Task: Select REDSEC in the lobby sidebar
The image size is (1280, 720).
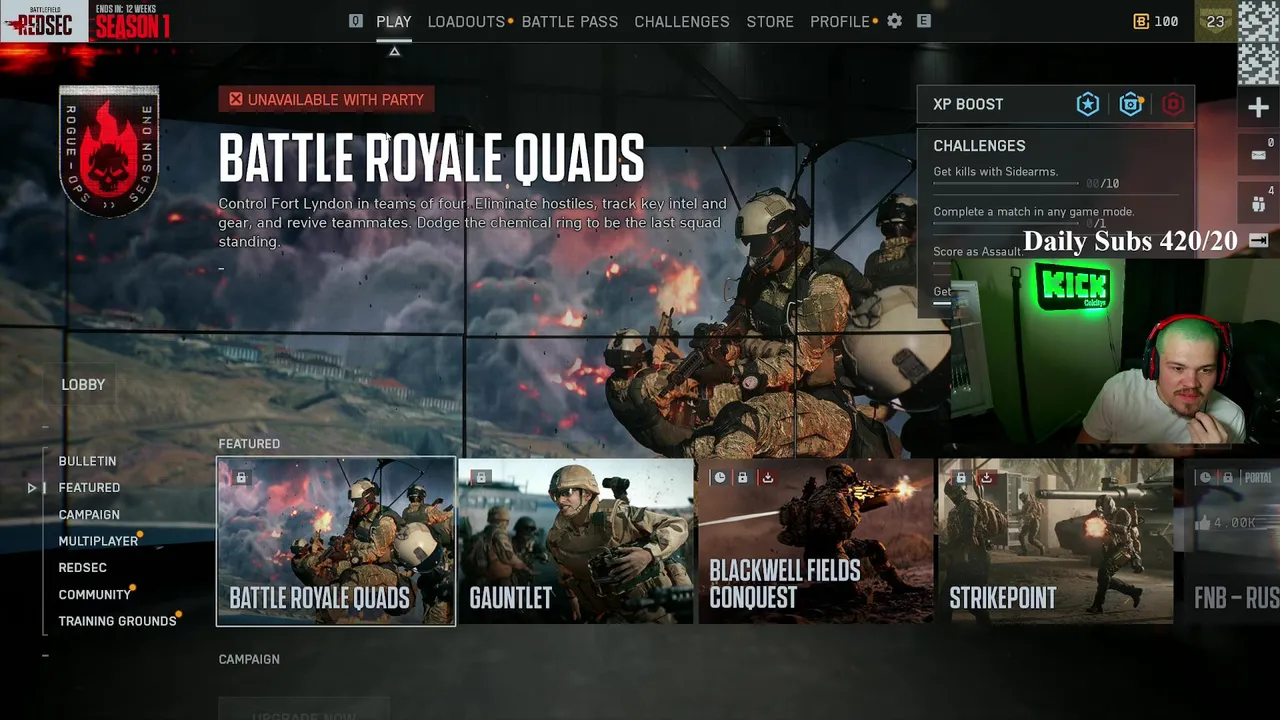Action: pyautogui.click(x=82, y=568)
